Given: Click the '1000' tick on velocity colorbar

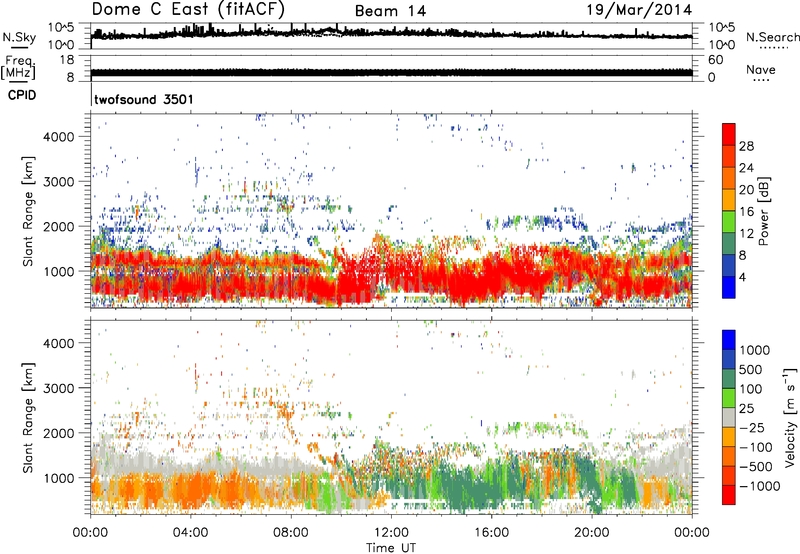Looking at the screenshot, I should [x=755, y=350].
